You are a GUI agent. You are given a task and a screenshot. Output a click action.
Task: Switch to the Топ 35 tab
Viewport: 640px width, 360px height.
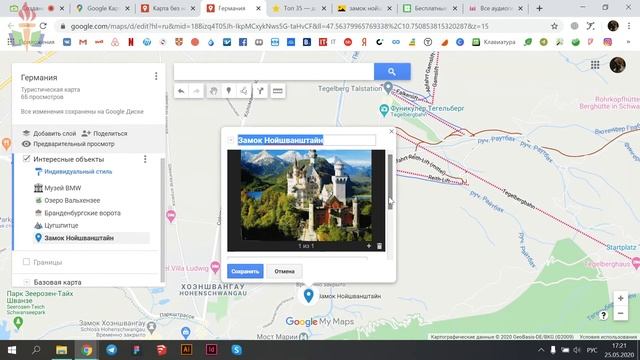tap(299, 8)
